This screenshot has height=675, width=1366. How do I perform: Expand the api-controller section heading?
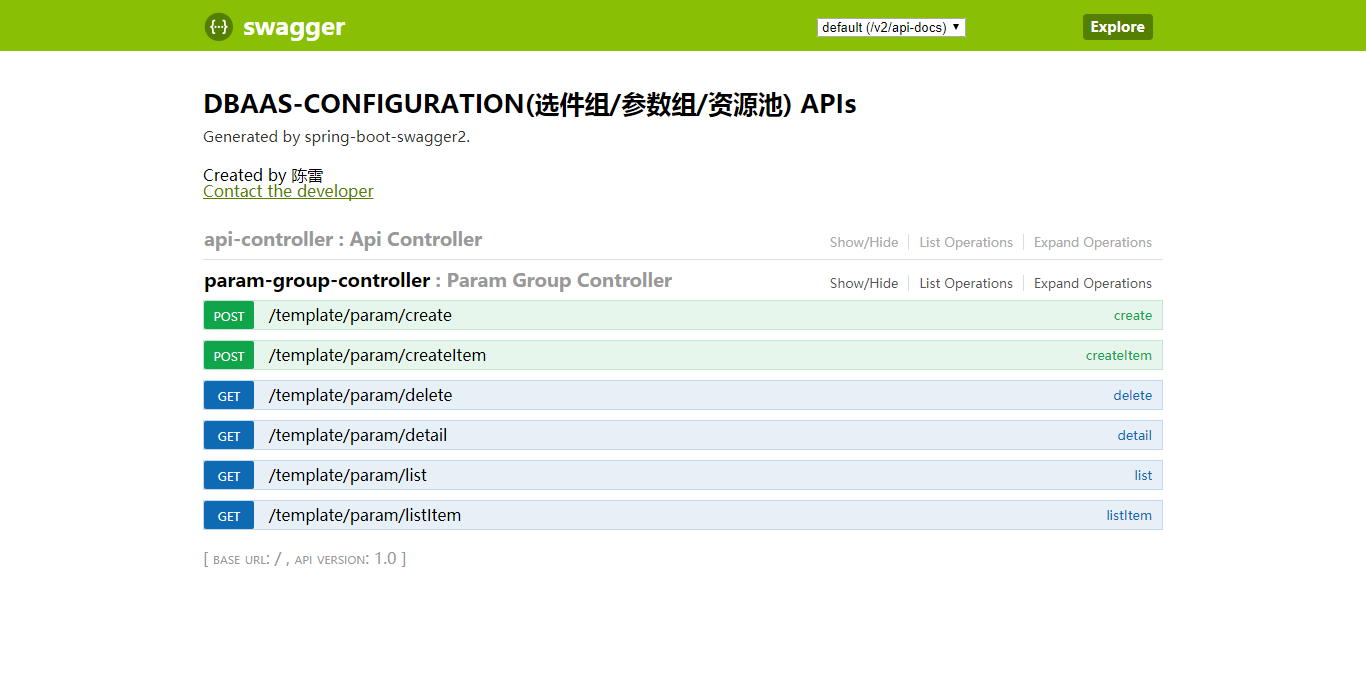[343, 239]
